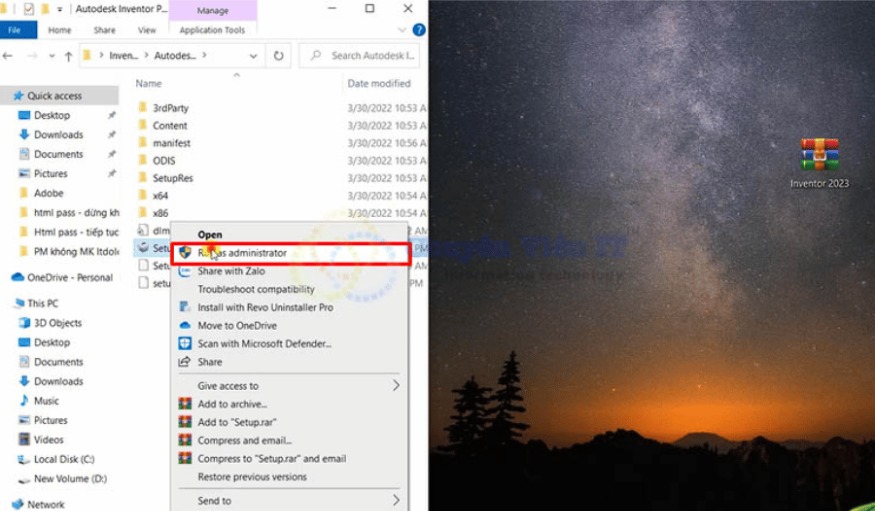Screen dimensions: 875x511
Task: Open the Inventor 2023 archive on desktop
Action: click(x=819, y=156)
